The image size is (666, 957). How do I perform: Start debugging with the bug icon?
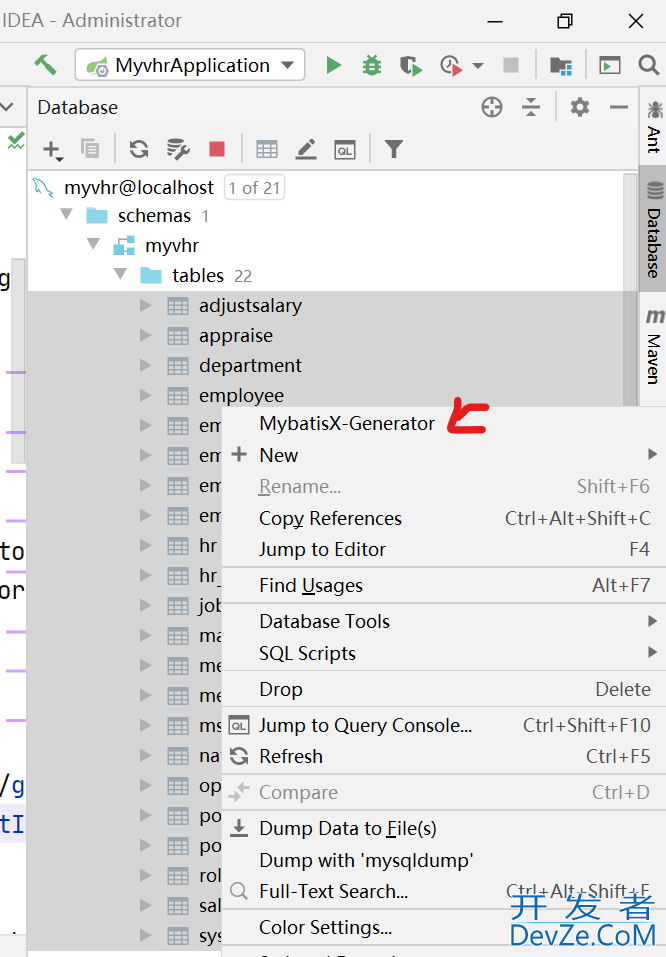(x=372, y=65)
